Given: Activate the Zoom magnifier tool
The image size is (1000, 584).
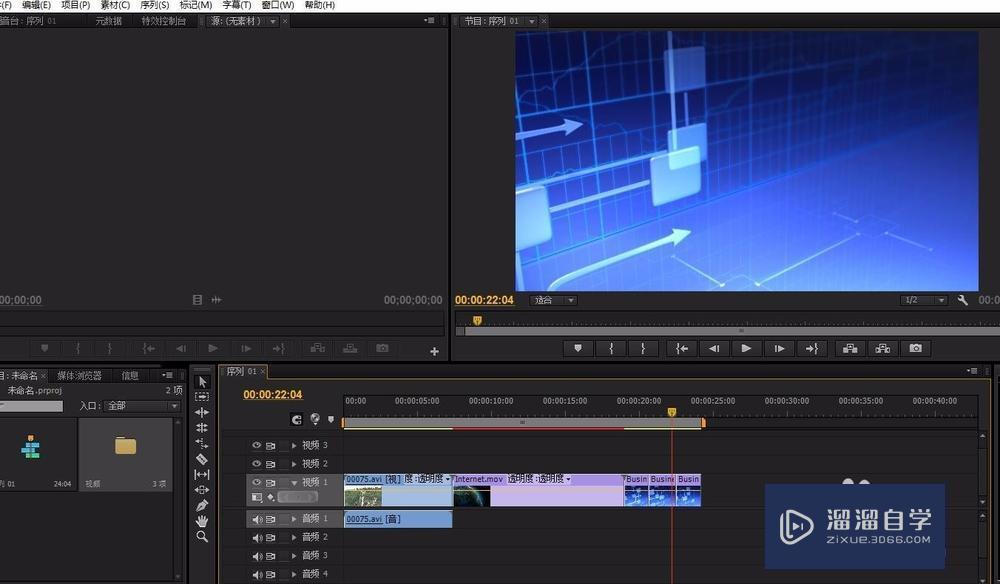Looking at the screenshot, I should click(x=202, y=537).
